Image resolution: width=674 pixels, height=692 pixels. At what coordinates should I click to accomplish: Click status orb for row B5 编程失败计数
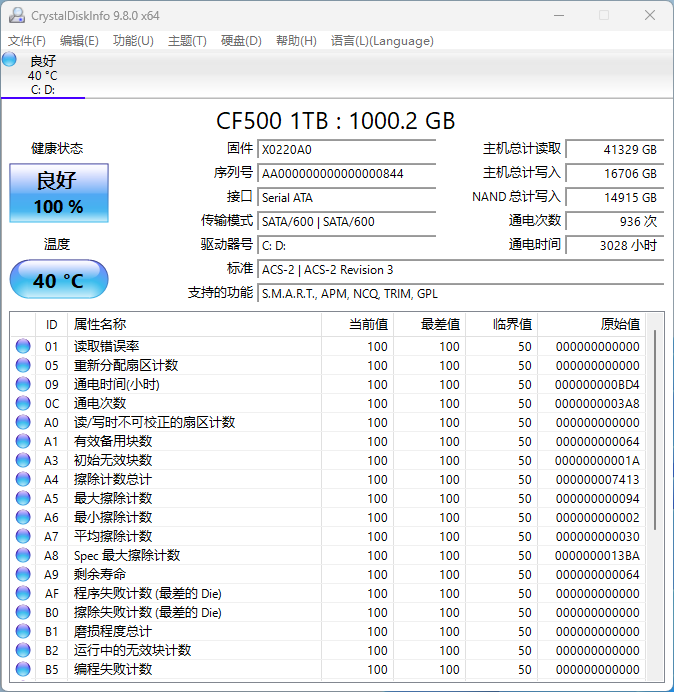click(x=23, y=669)
